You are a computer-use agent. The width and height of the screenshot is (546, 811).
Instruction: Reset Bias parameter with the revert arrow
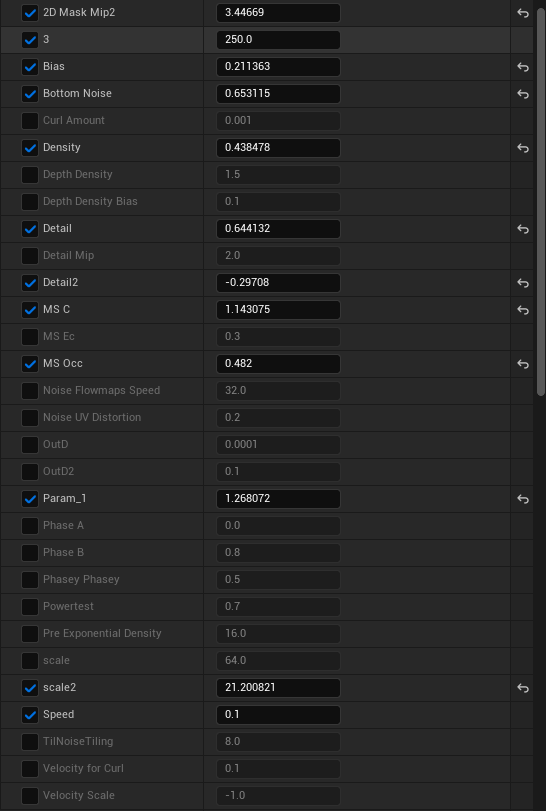pos(523,67)
